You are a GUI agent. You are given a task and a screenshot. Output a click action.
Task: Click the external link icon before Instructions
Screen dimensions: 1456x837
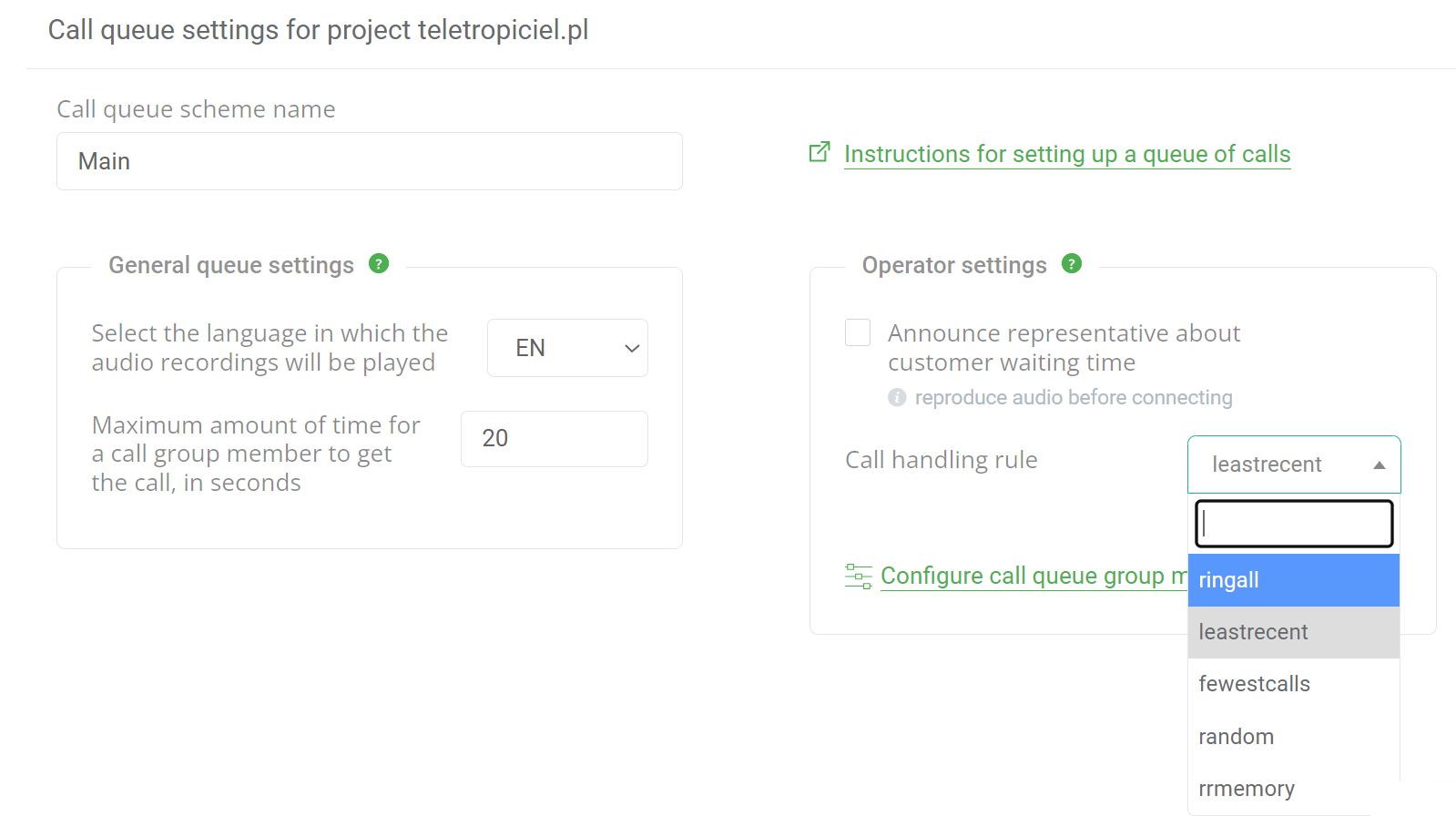(x=818, y=152)
